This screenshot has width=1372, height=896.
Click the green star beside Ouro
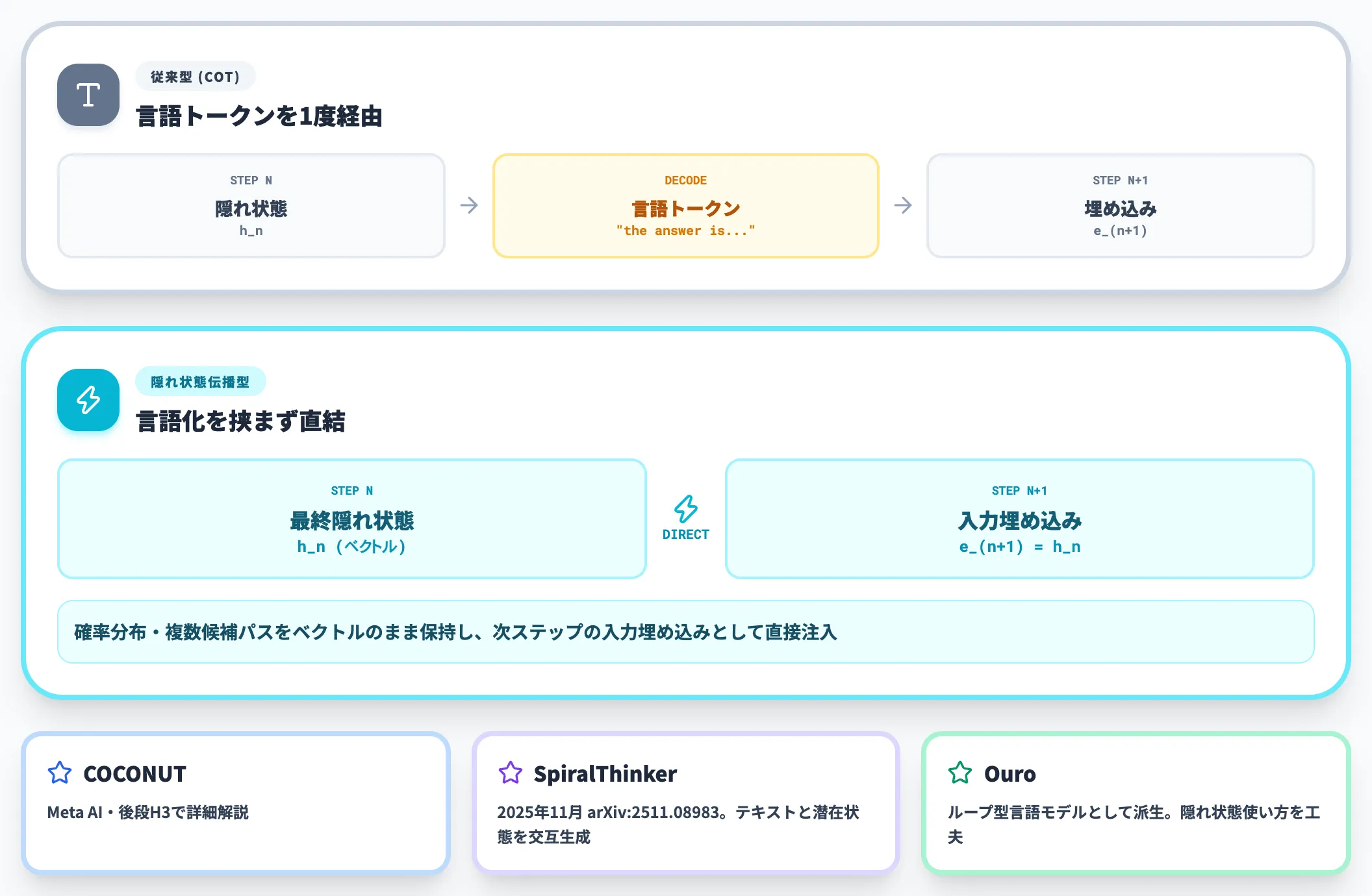(960, 773)
